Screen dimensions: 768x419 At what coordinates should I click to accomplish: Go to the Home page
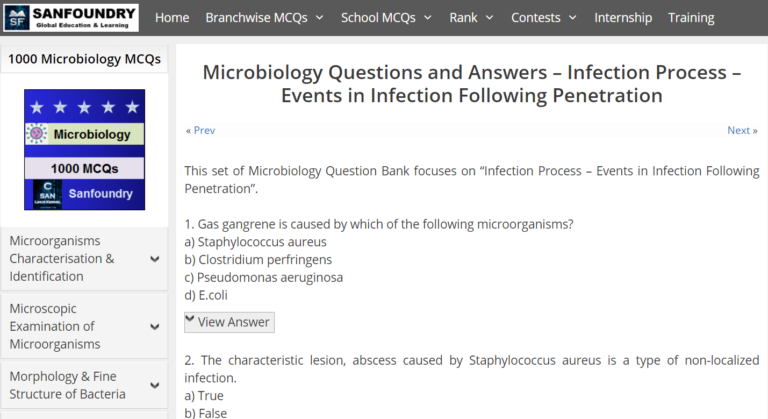click(172, 17)
